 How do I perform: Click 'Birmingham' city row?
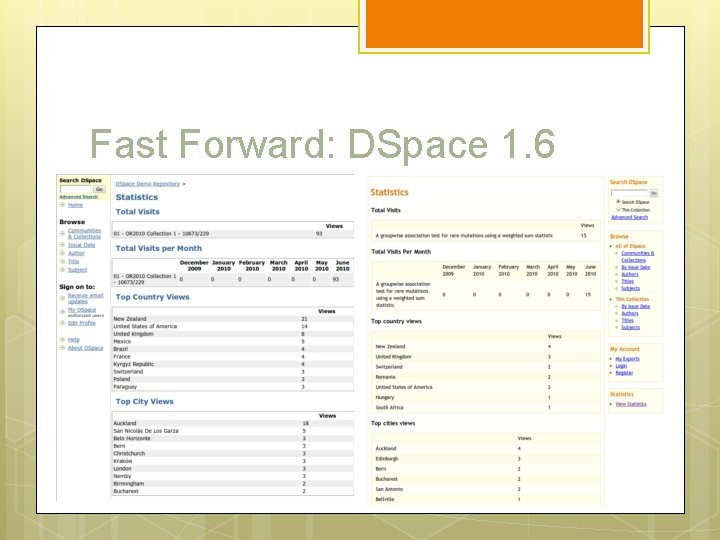tap(233, 484)
